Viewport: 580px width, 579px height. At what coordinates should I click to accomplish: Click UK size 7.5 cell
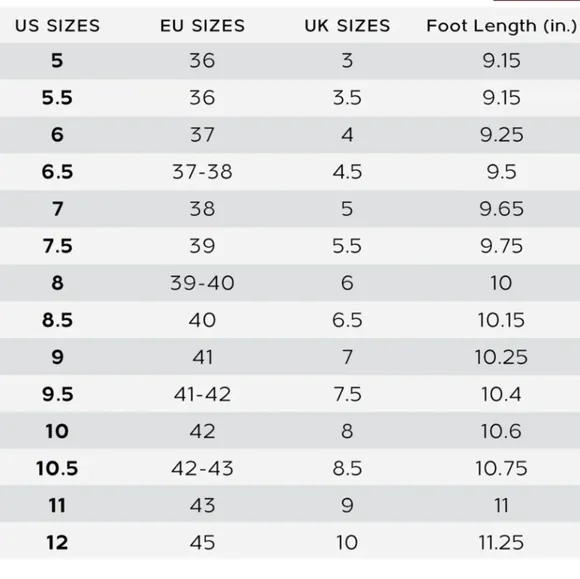(347, 394)
